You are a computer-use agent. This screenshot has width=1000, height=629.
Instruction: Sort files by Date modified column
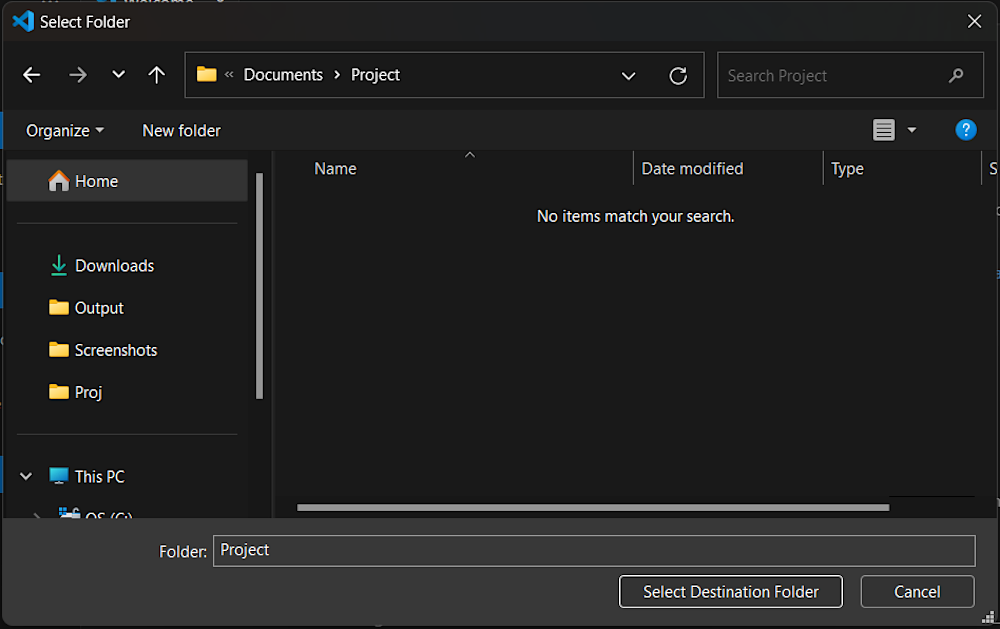[692, 169]
